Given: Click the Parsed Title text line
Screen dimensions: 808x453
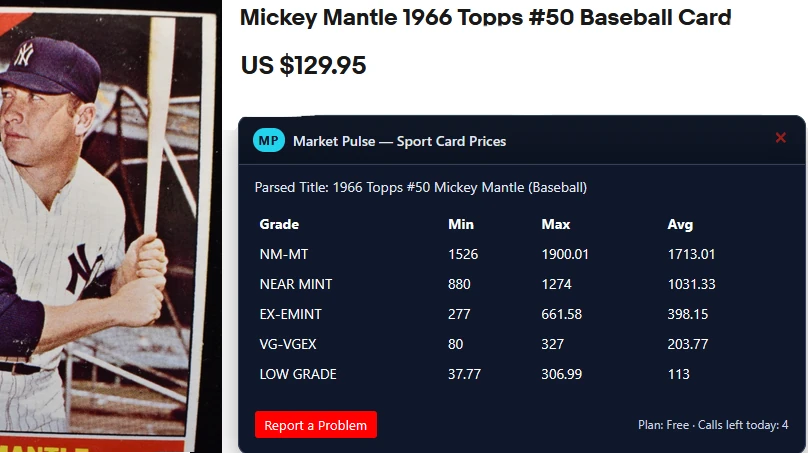Looking at the screenshot, I should tap(421, 187).
